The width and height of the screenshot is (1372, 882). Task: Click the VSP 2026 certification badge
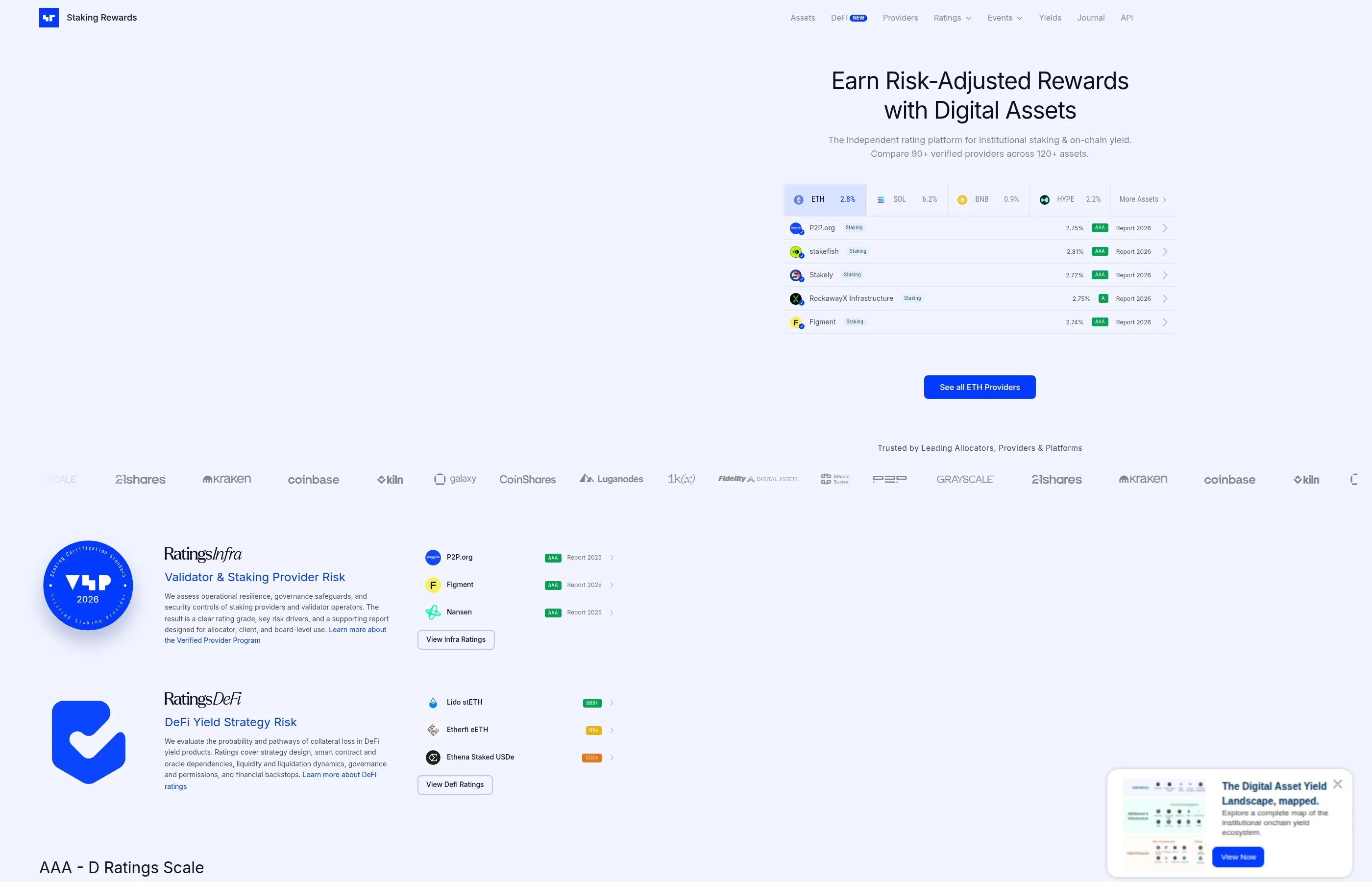[x=88, y=586]
